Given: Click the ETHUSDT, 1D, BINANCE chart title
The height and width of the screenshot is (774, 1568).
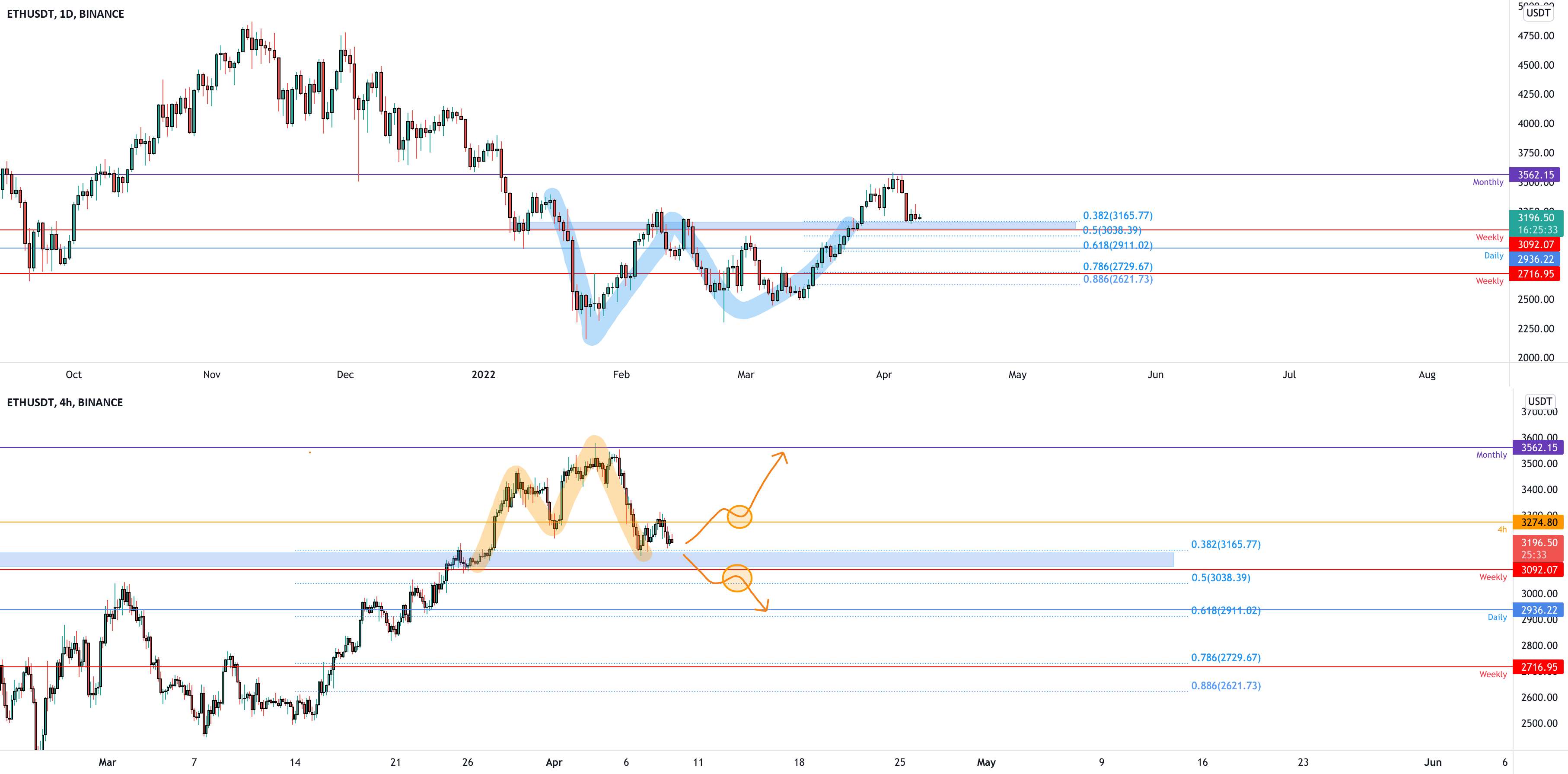Looking at the screenshot, I should 65,13.
